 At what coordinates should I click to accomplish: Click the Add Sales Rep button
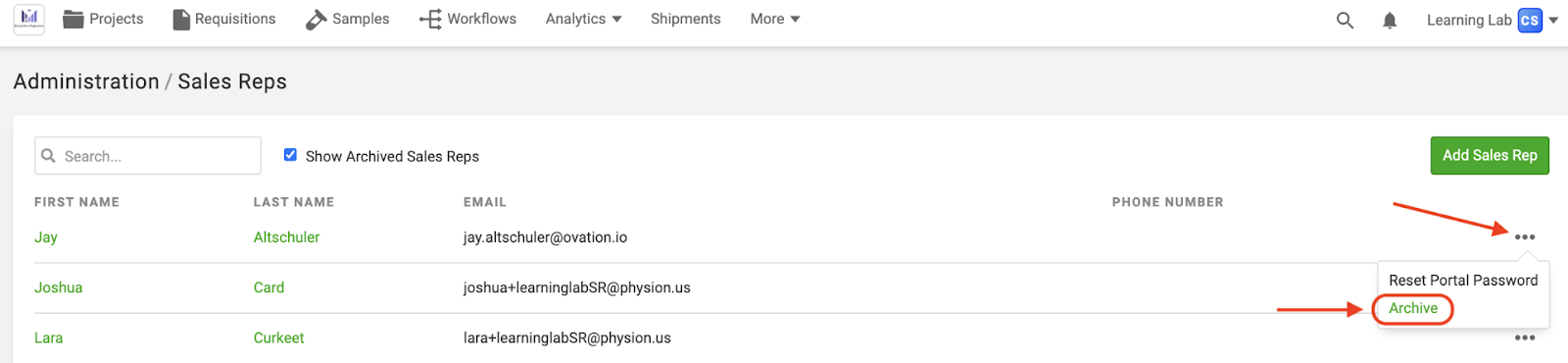(x=1490, y=155)
